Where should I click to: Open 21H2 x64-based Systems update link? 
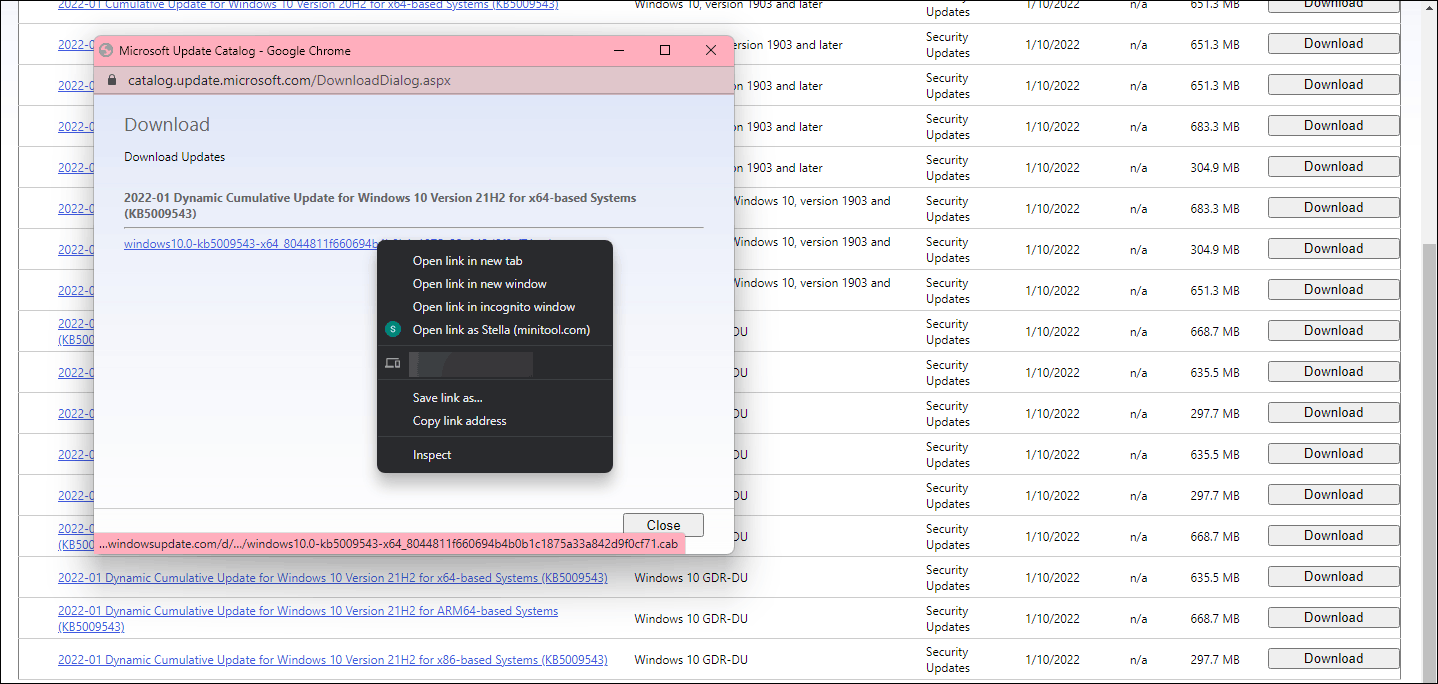tap(332, 578)
